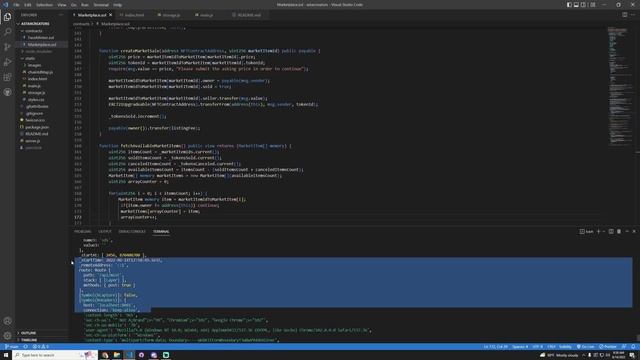Click the Solidity language mode in status bar
The width and height of the screenshot is (640, 360).
coord(565,347)
